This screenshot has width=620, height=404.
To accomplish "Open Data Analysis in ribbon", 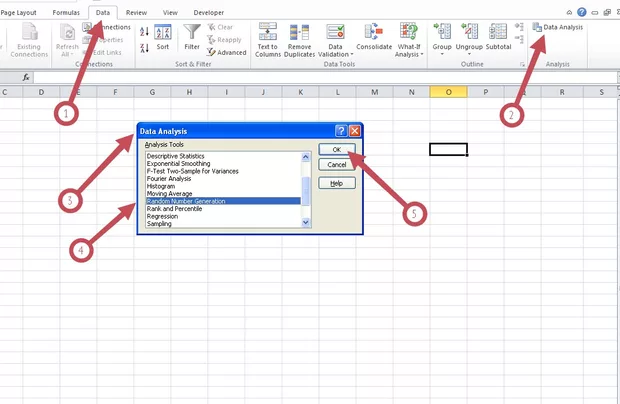I will 558,27.
